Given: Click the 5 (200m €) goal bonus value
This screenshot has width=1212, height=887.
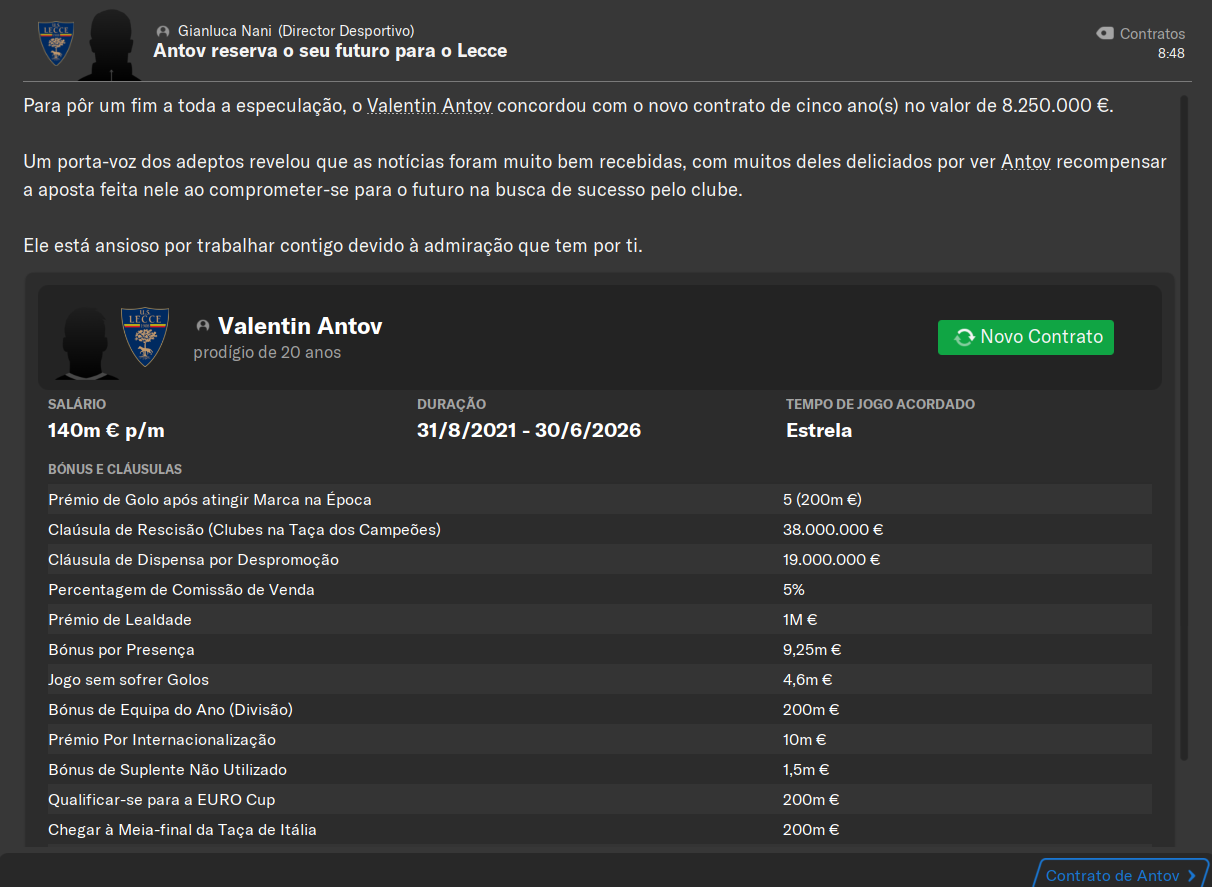Looking at the screenshot, I should (823, 499).
